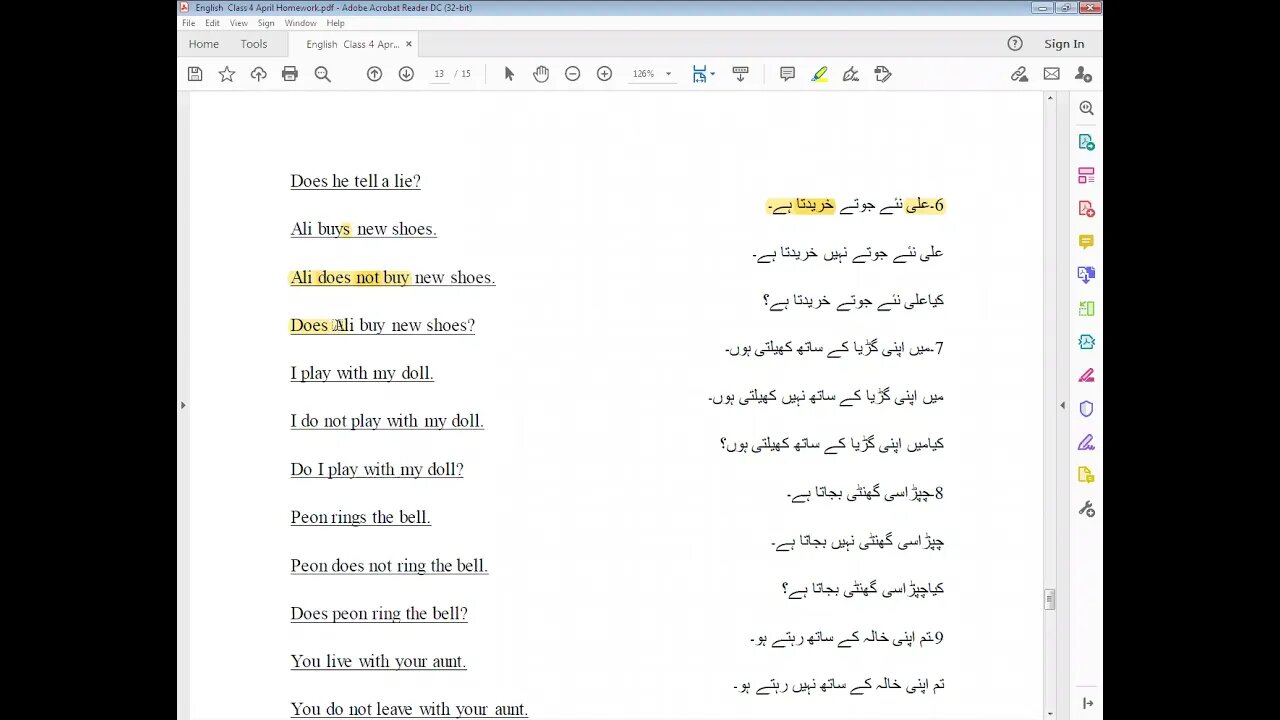
Task: Select the Highlight text tool
Action: pyautogui.click(x=820, y=74)
